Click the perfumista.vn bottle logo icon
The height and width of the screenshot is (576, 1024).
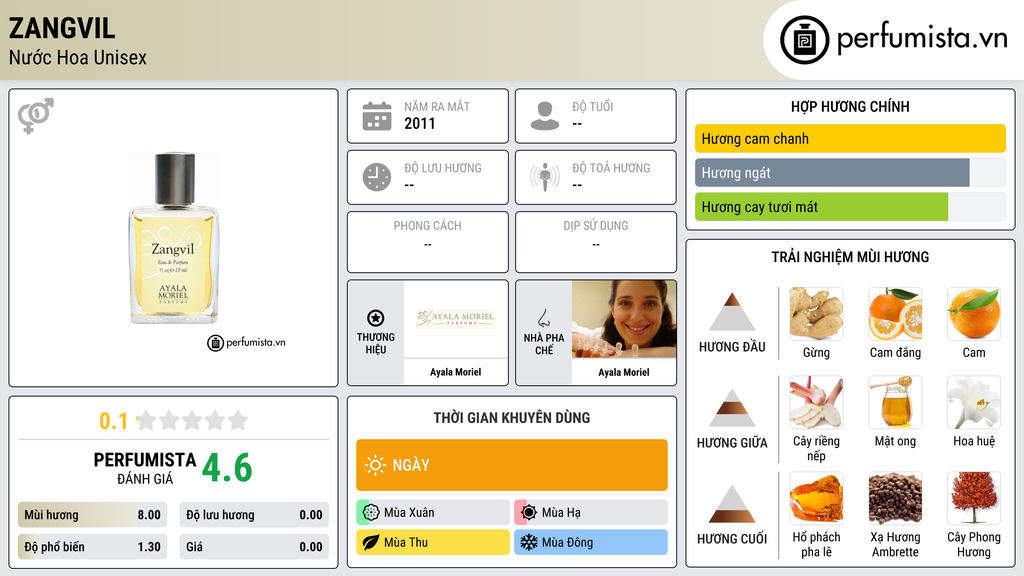pyautogui.click(x=804, y=40)
